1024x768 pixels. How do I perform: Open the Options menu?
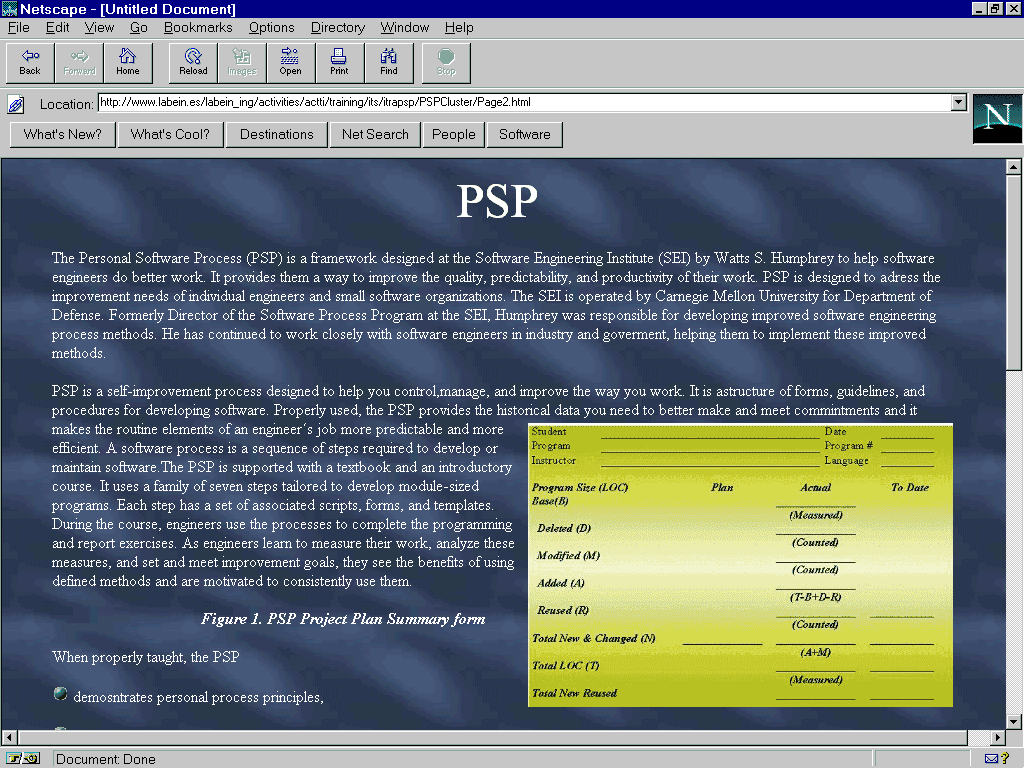(x=272, y=27)
